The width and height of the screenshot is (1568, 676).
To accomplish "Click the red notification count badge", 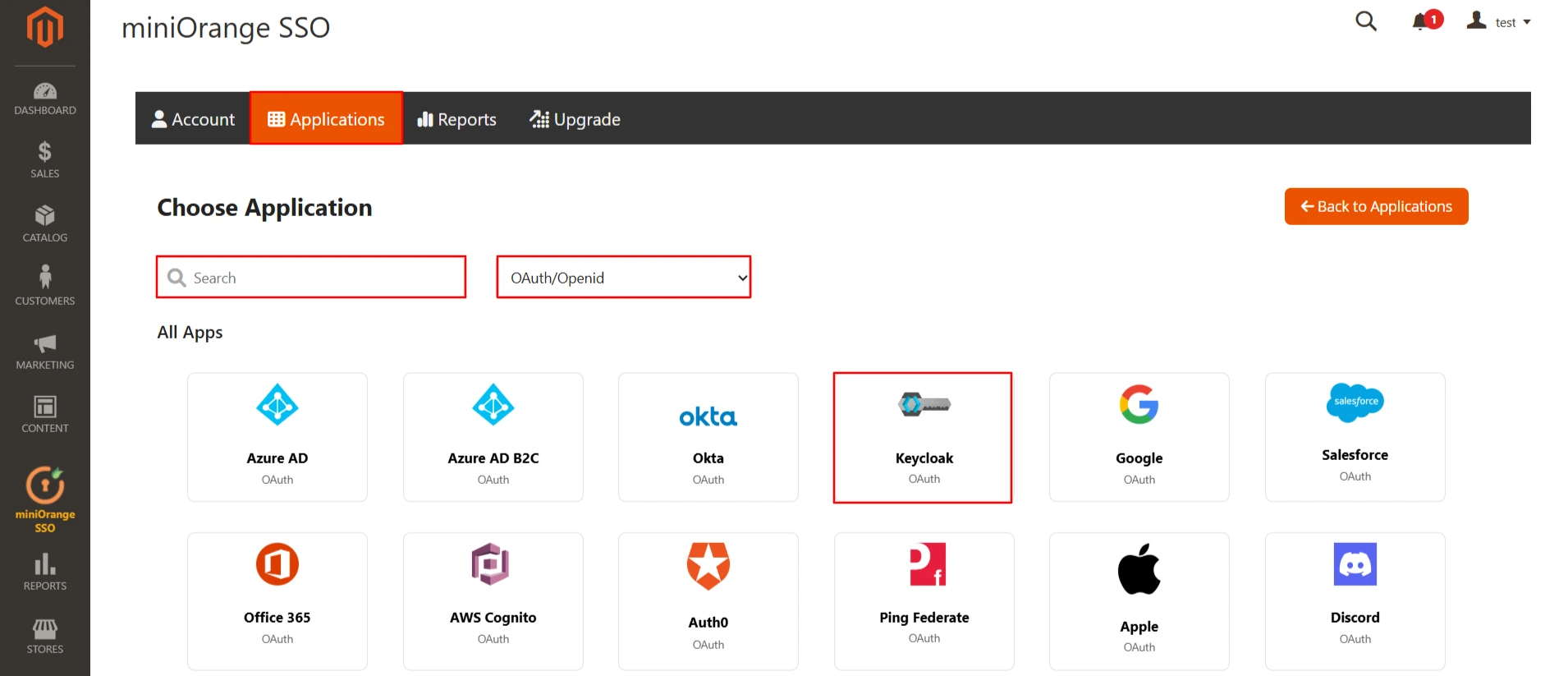I will (1434, 19).
